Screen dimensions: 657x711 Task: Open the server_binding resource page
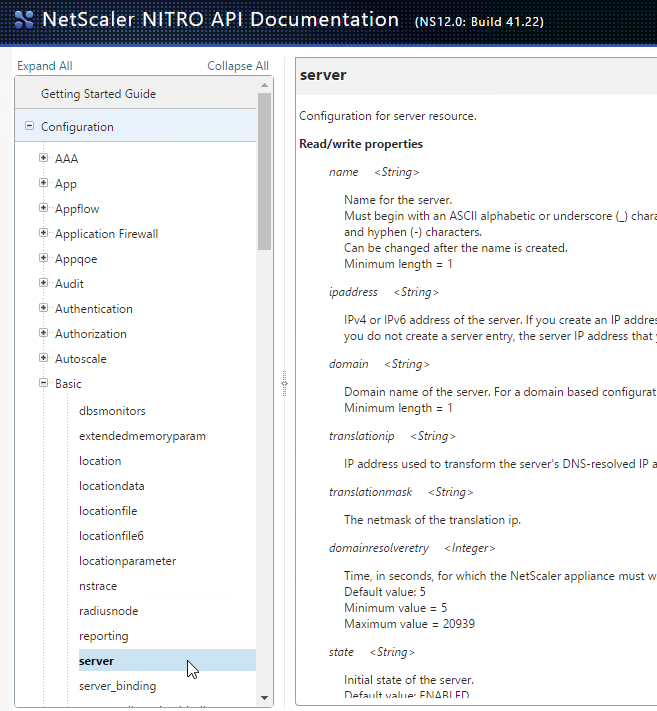tap(117, 686)
